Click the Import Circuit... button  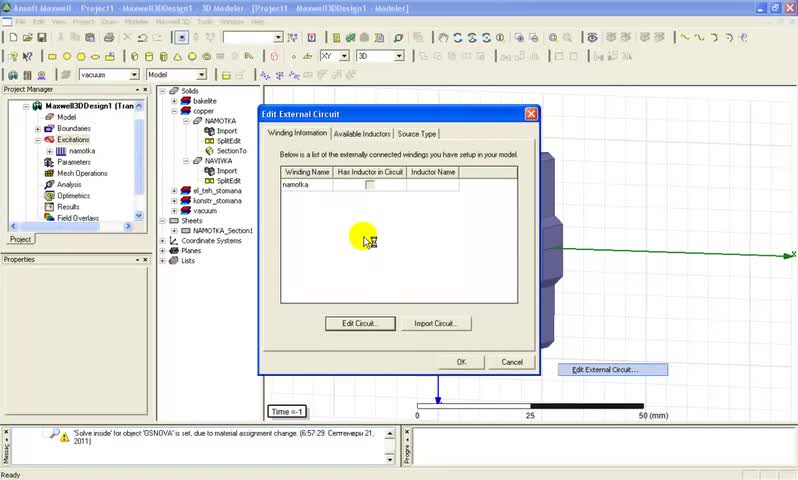[436, 324]
